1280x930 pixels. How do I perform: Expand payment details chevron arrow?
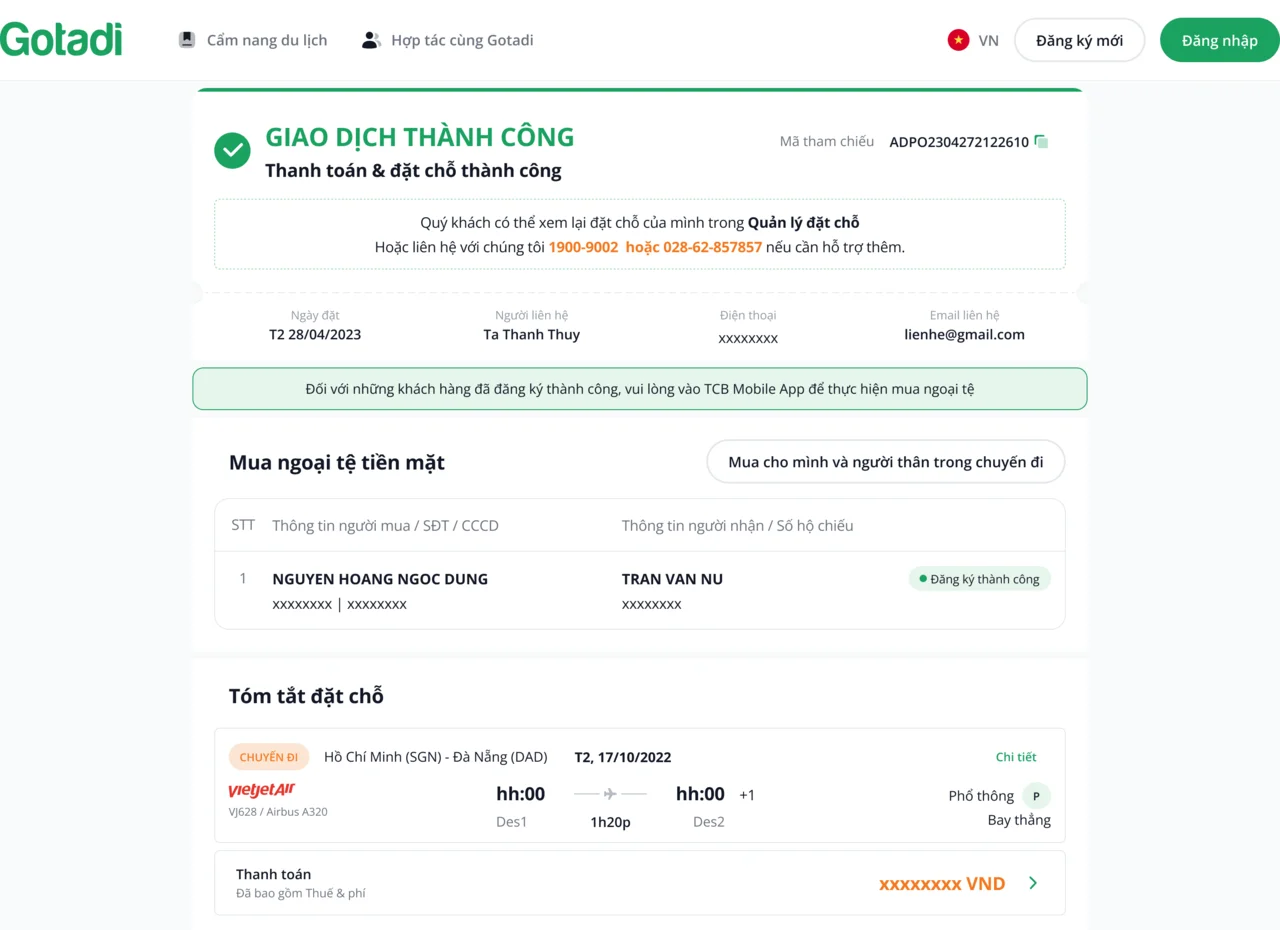[1033, 883]
